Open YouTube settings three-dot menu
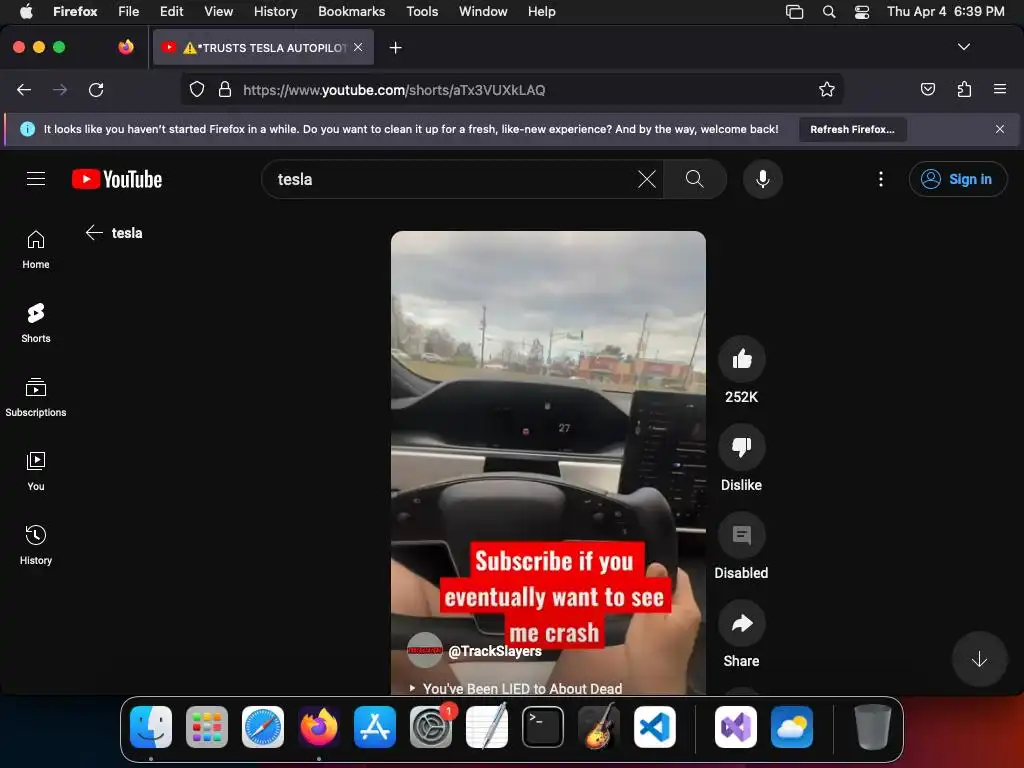 click(880, 179)
